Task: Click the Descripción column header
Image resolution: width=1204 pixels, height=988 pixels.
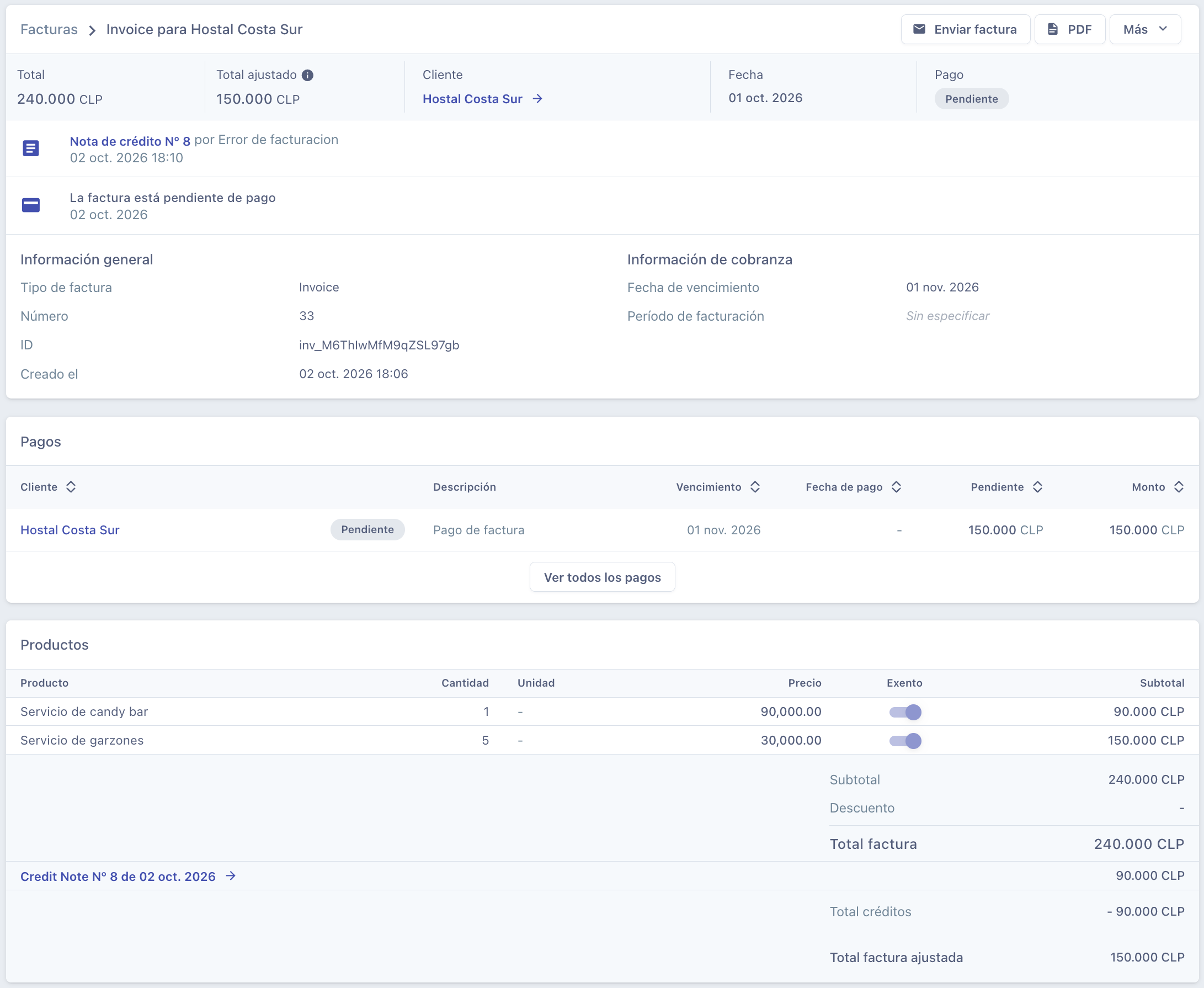Action: [x=464, y=487]
